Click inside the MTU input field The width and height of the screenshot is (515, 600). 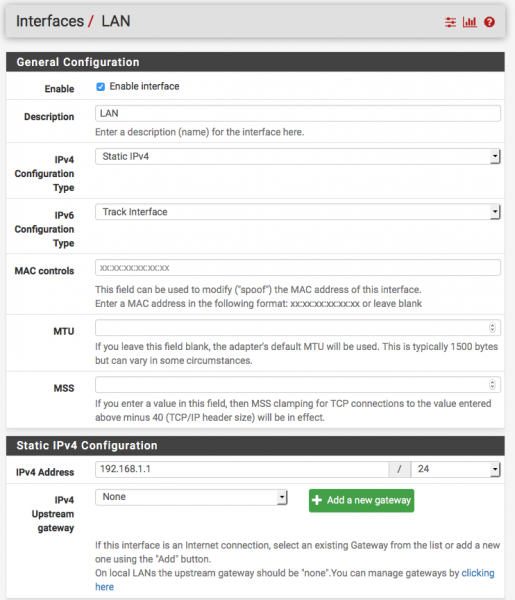(291, 328)
